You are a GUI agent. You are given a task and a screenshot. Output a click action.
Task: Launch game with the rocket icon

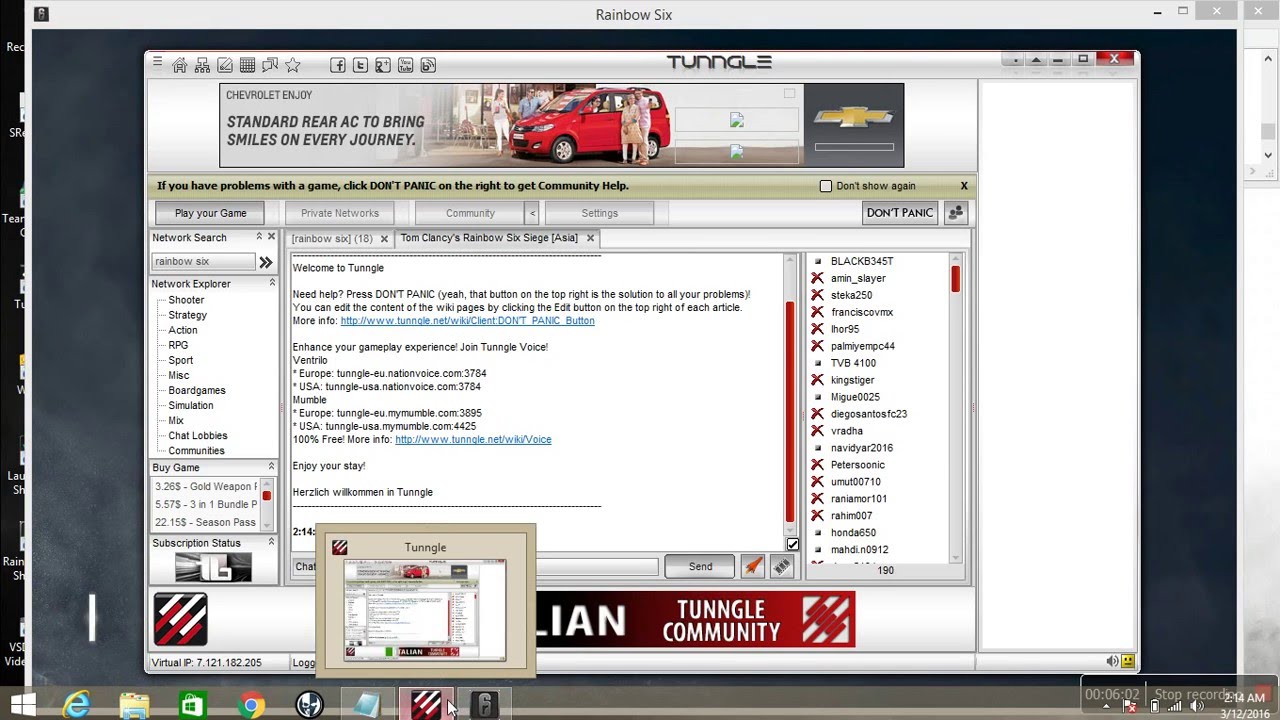(753, 567)
